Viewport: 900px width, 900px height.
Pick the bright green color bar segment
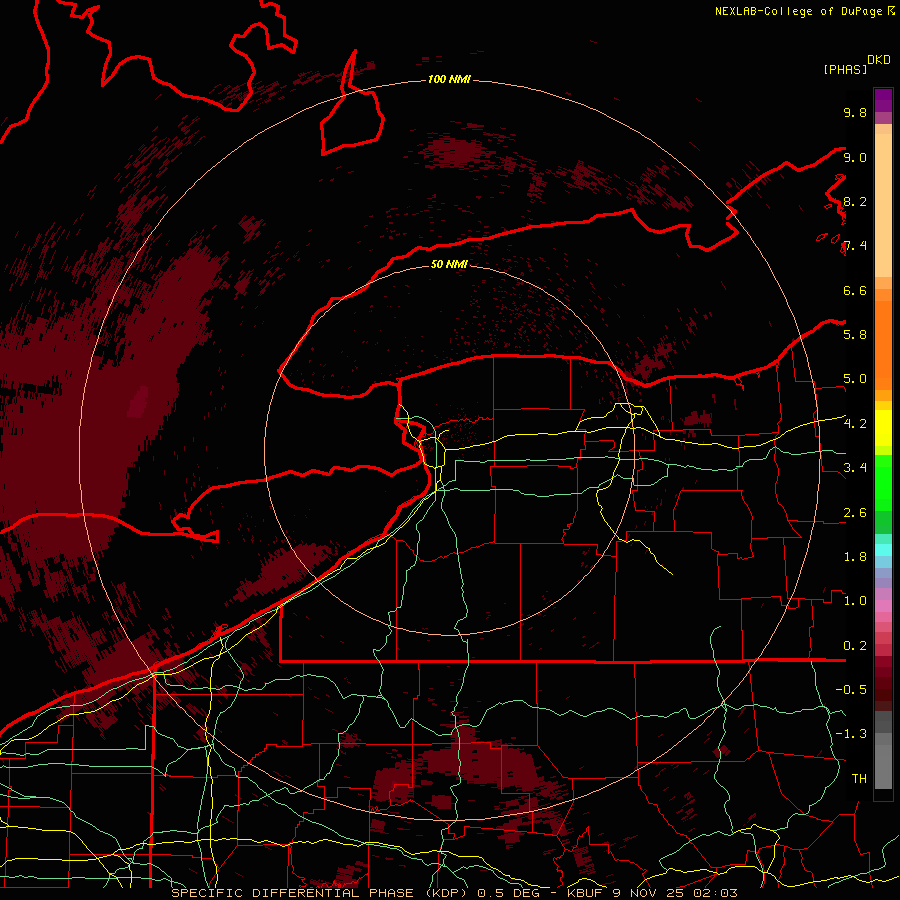pyautogui.click(x=883, y=483)
